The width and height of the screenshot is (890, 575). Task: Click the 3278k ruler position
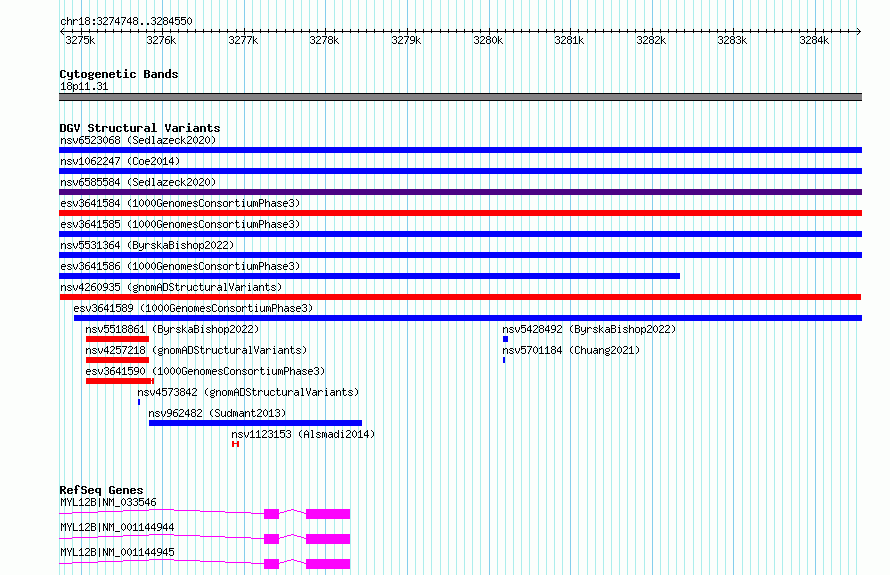coord(324,40)
